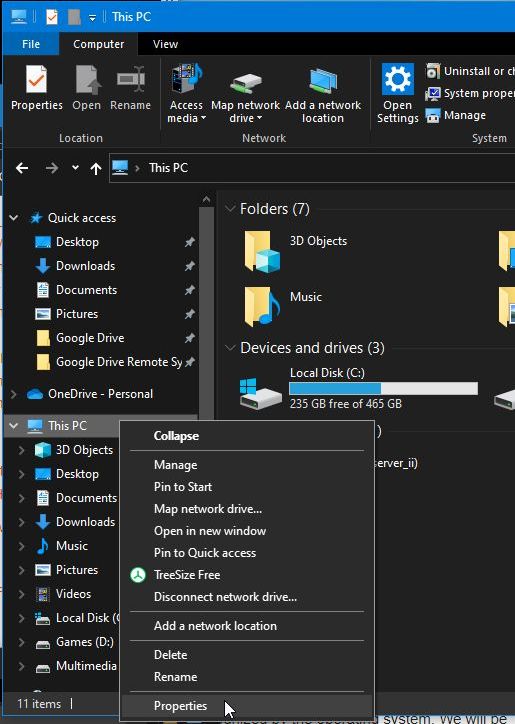Choose Open in new window
Screen dimensions: 515x724
(x=247, y=531)
